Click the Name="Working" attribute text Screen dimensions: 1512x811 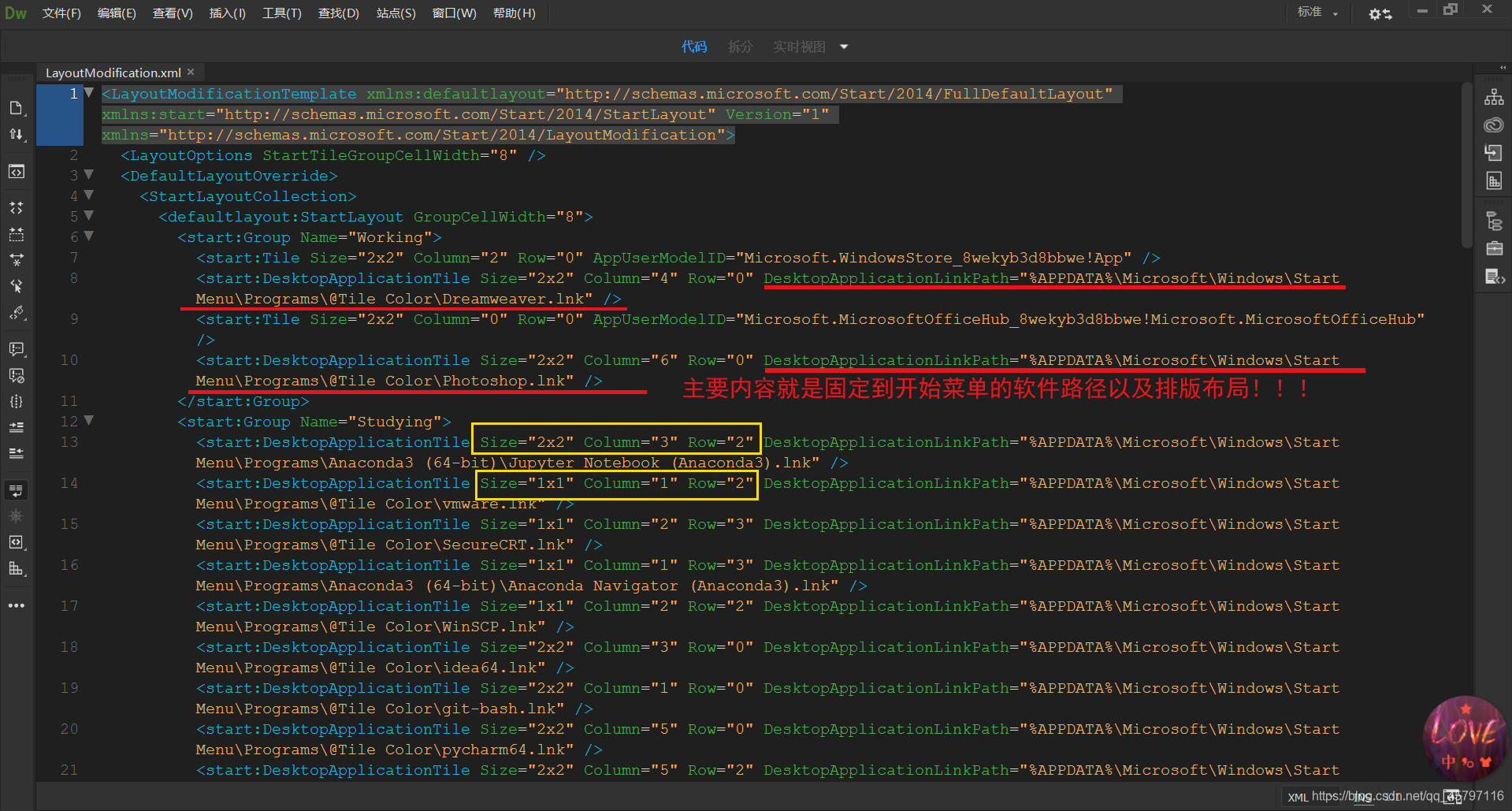[x=366, y=236]
